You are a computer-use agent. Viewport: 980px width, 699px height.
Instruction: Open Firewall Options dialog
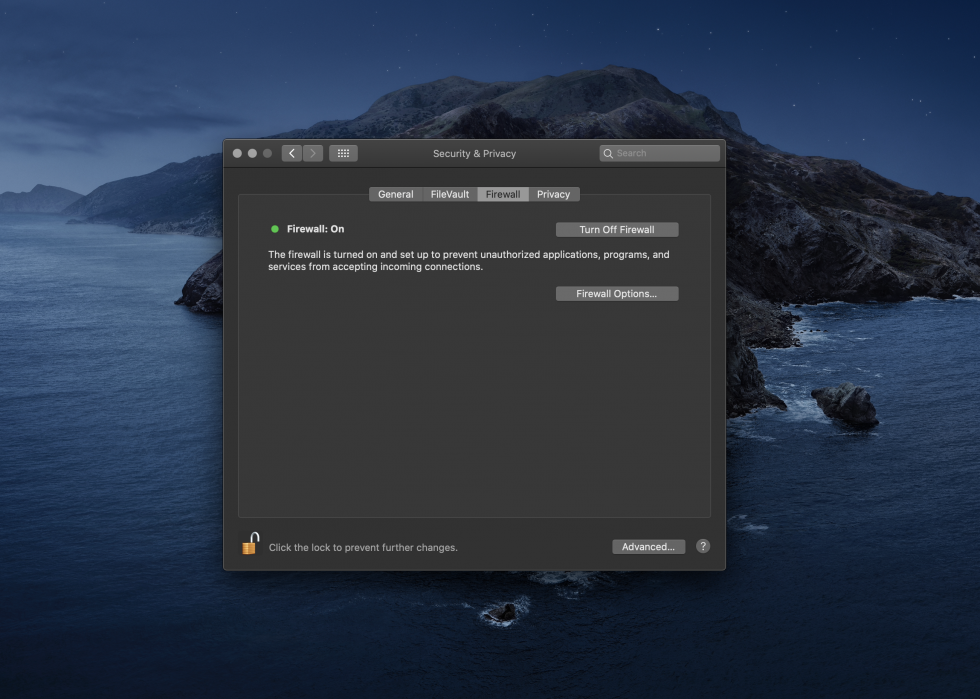617,294
